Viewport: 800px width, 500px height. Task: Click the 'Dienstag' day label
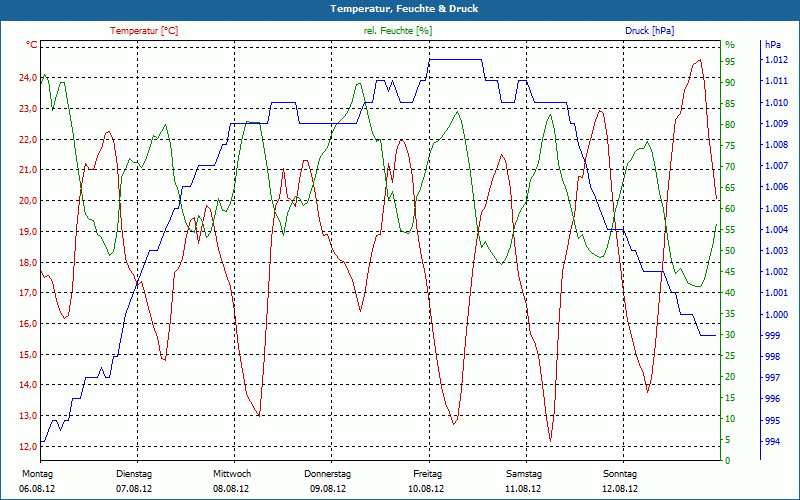pyautogui.click(x=134, y=474)
